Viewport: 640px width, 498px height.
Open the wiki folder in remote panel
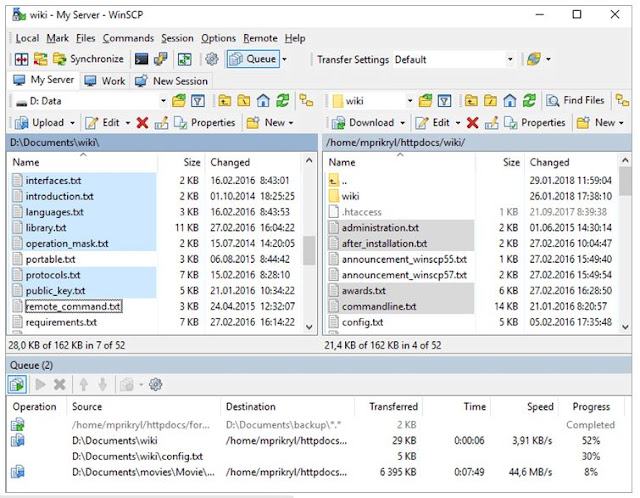point(350,196)
